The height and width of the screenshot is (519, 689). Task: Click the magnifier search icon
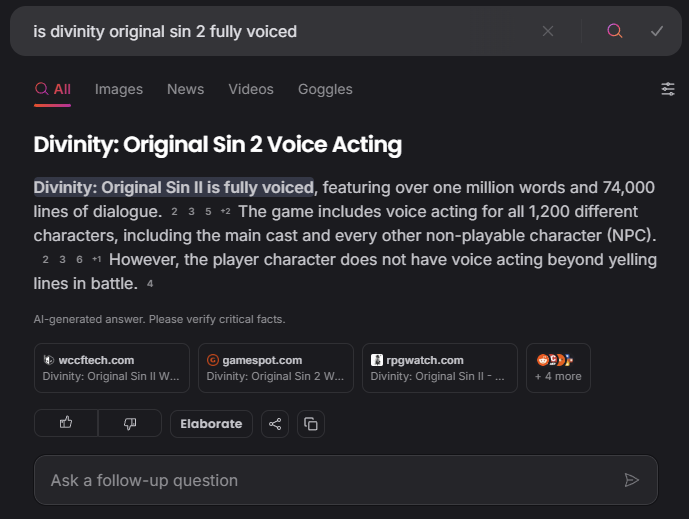(615, 31)
